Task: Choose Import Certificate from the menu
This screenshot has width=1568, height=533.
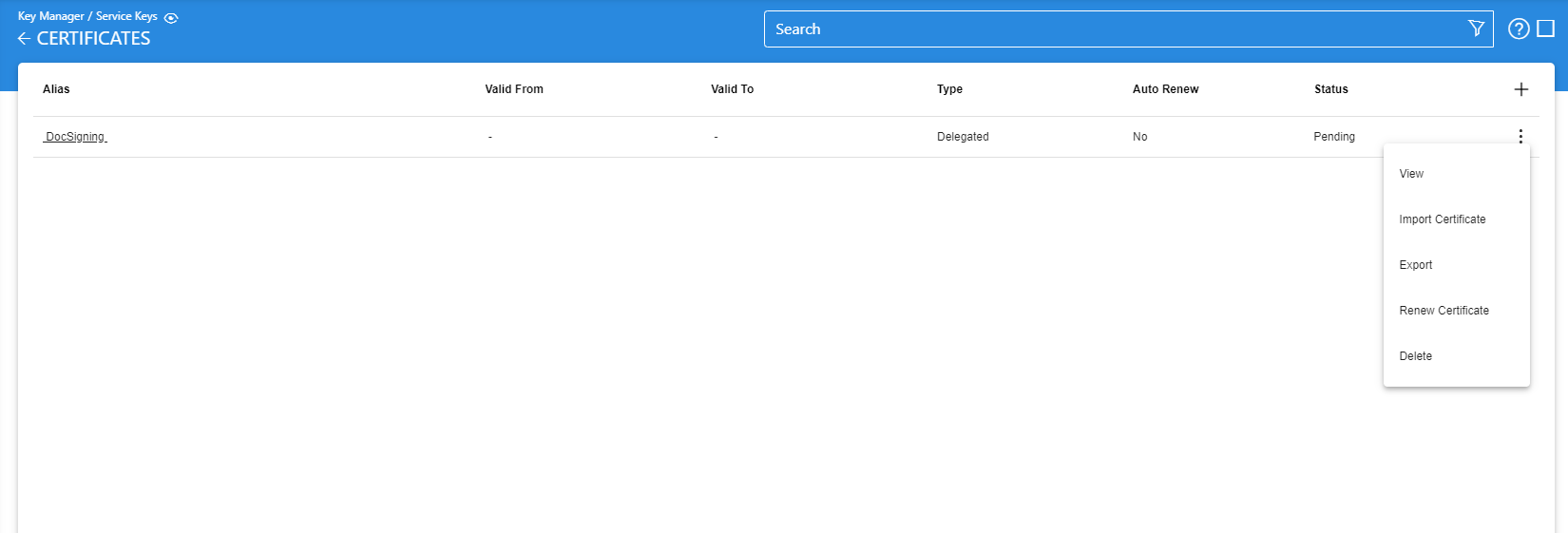Action: coord(1442,219)
